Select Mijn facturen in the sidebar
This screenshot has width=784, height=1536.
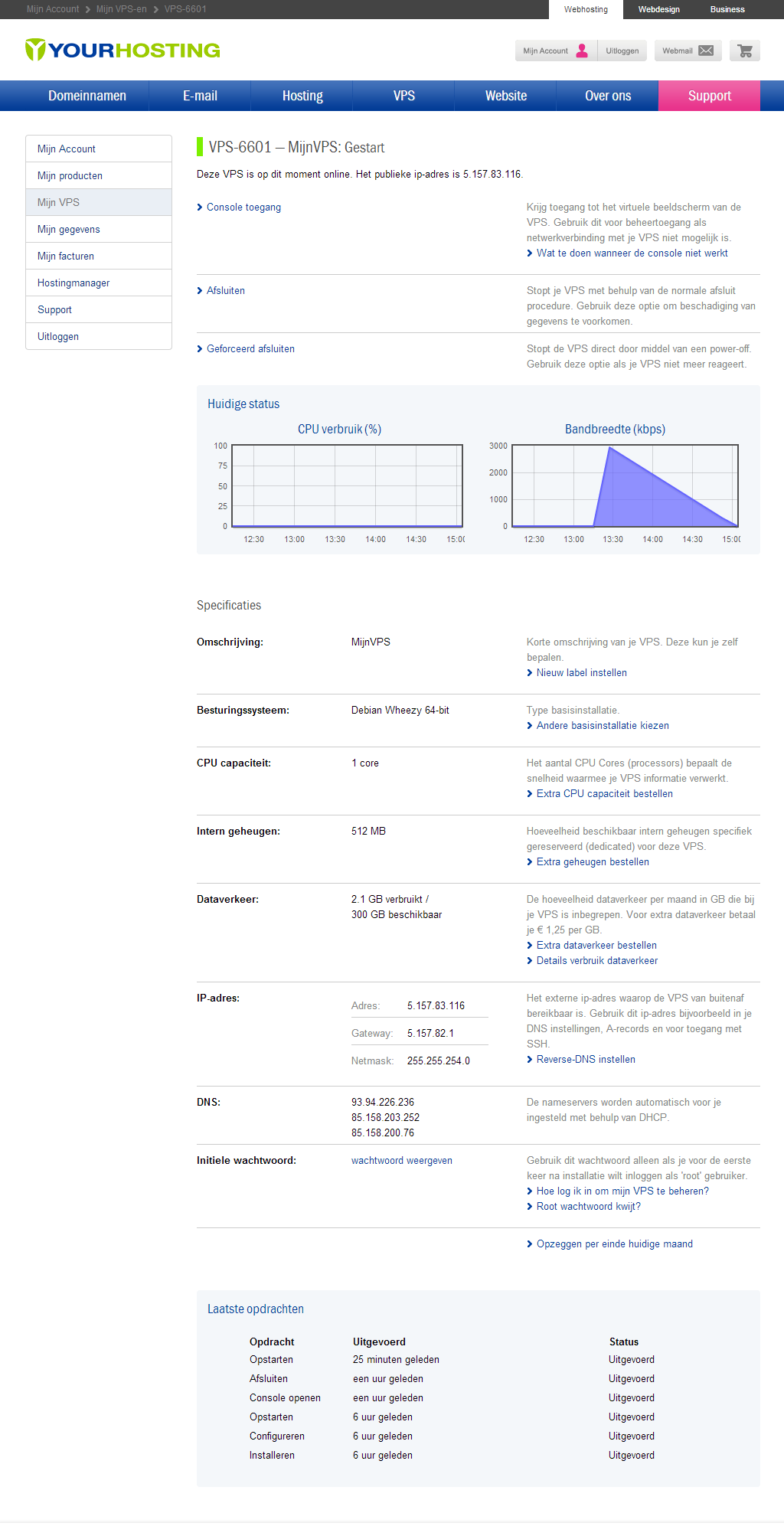(x=66, y=257)
